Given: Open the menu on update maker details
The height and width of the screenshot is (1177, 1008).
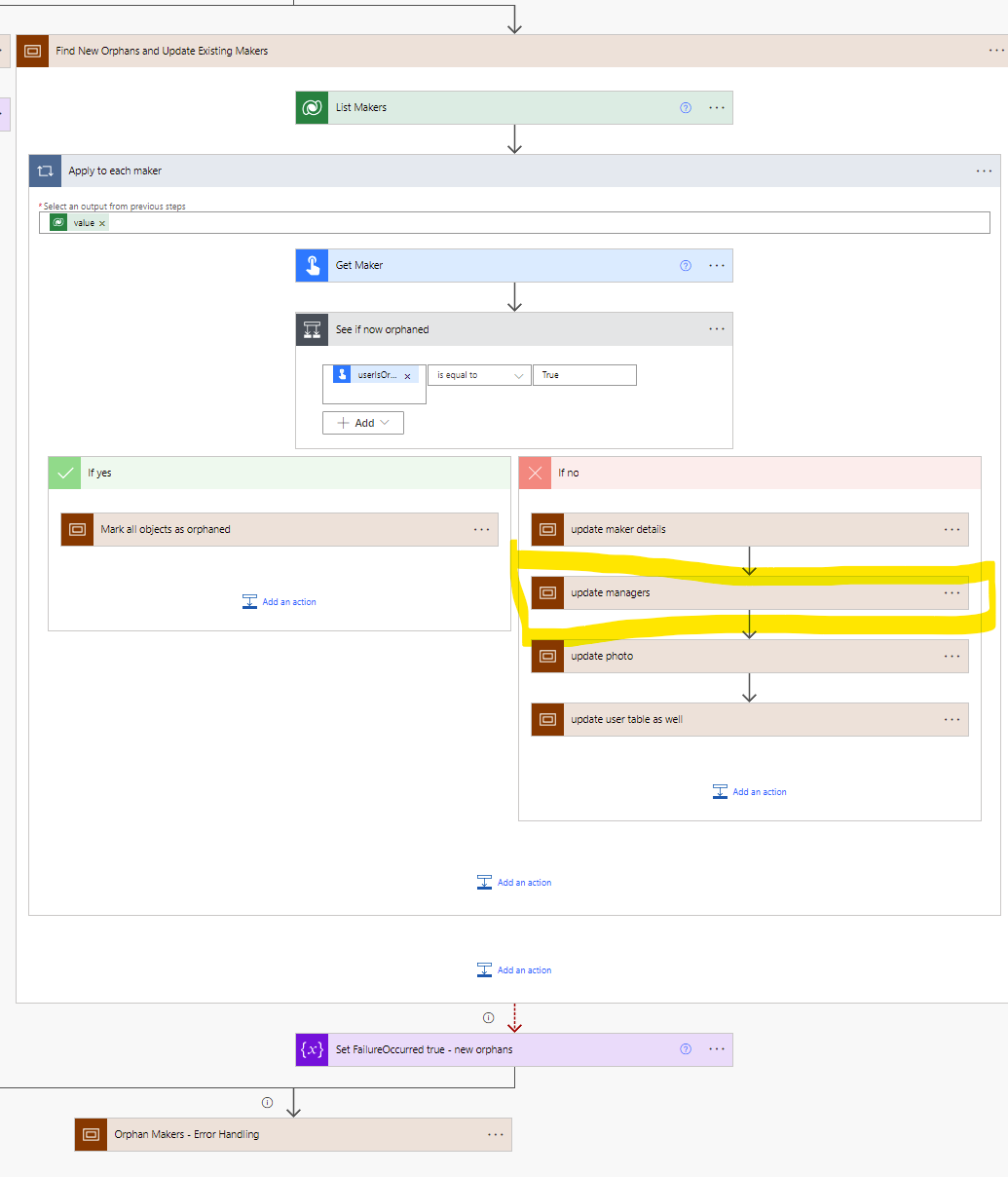Looking at the screenshot, I should [x=952, y=529].
